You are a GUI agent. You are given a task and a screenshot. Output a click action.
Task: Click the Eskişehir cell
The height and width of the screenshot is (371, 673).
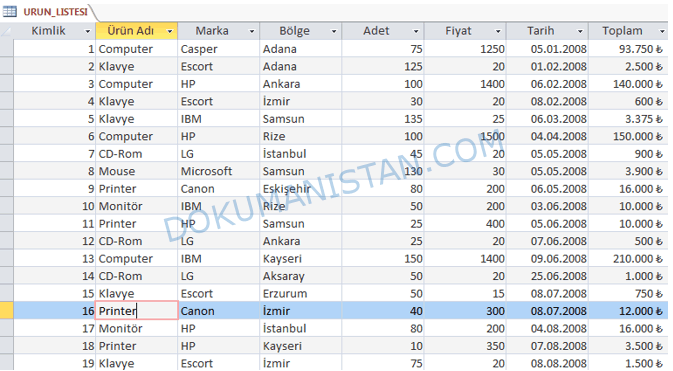pyautogui.click(x=300, y=189)
